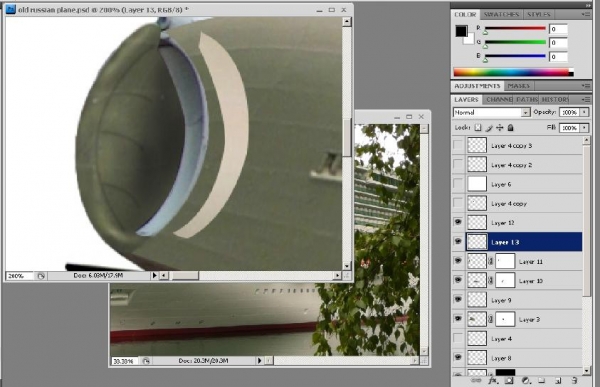Hide Layer 10 with its eye icon
600x387 pixels.
458,280
